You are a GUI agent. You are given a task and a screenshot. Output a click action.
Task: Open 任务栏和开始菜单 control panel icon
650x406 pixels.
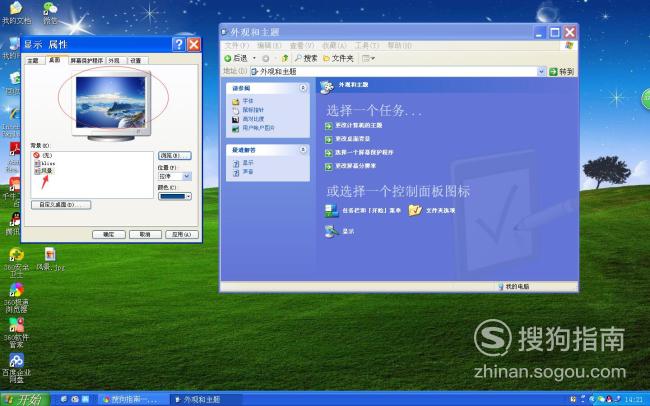click(362, 211)
